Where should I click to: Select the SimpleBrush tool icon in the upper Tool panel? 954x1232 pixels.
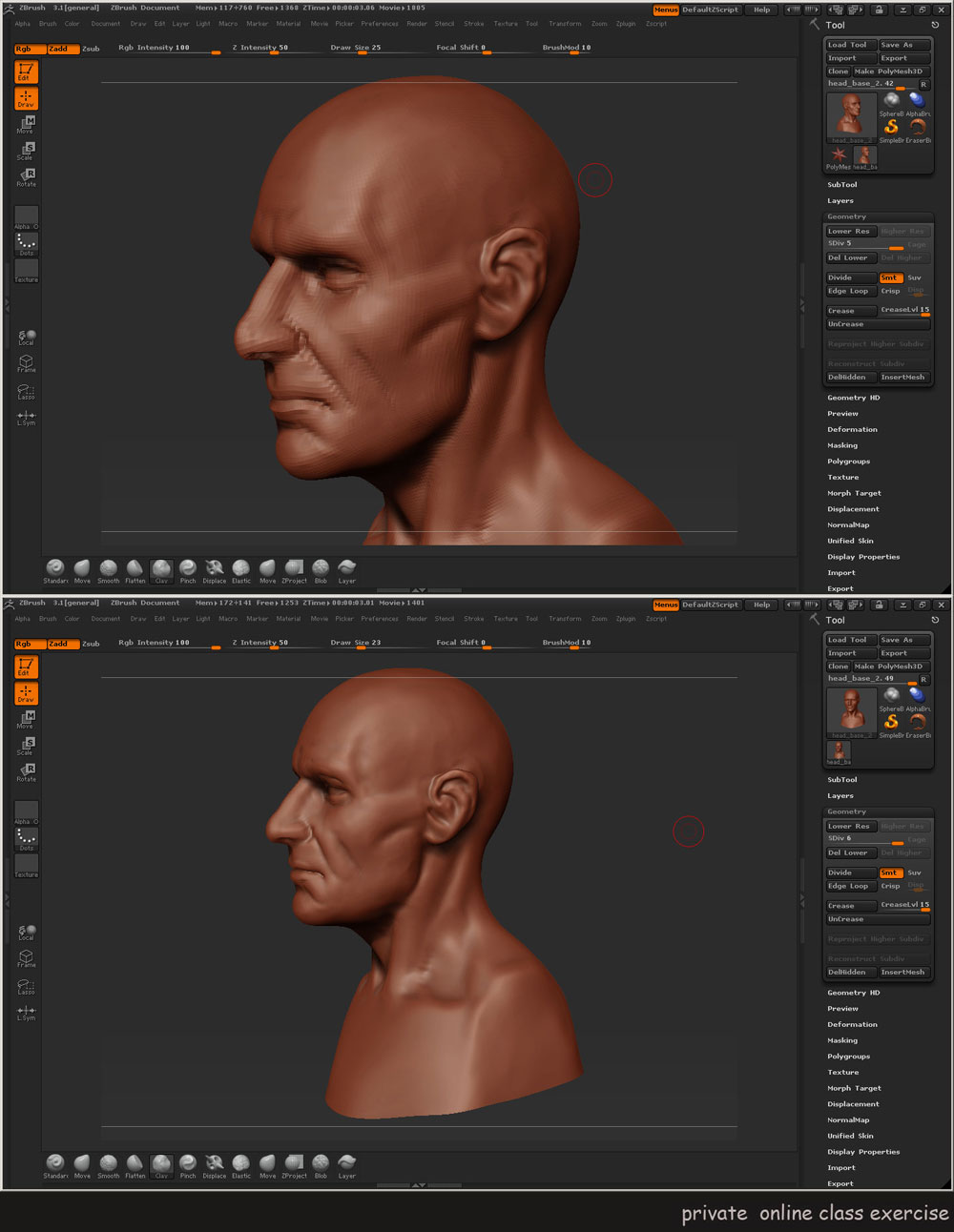(891, 128)
